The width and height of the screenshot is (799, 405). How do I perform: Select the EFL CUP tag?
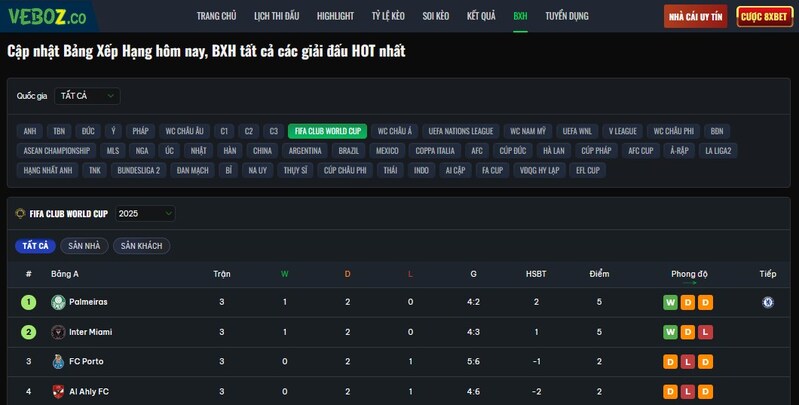pyautogui.click(x=588, y=170)
